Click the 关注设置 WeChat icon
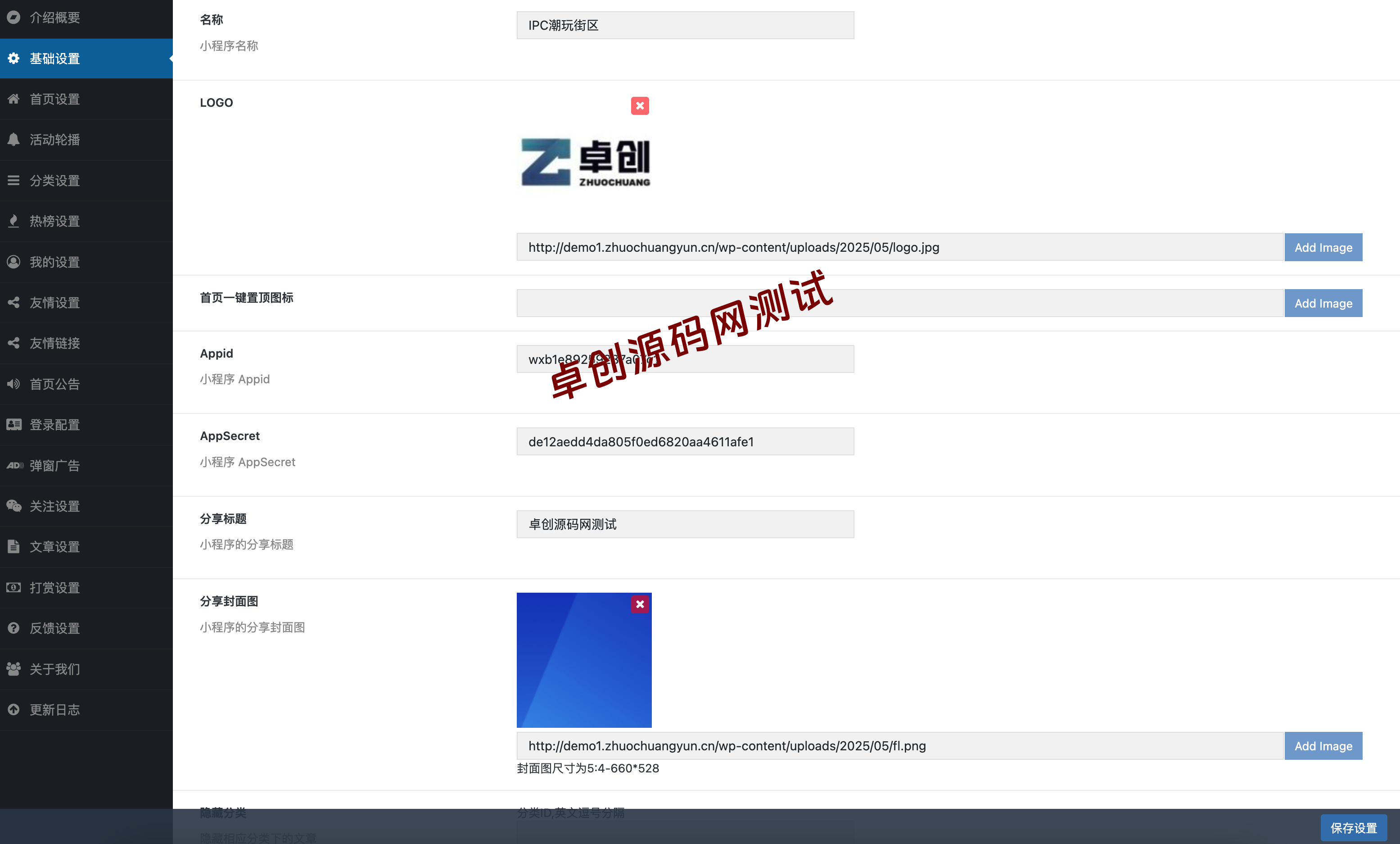The width and height of the screenshot is (1400, 844). tap(14, 505)
